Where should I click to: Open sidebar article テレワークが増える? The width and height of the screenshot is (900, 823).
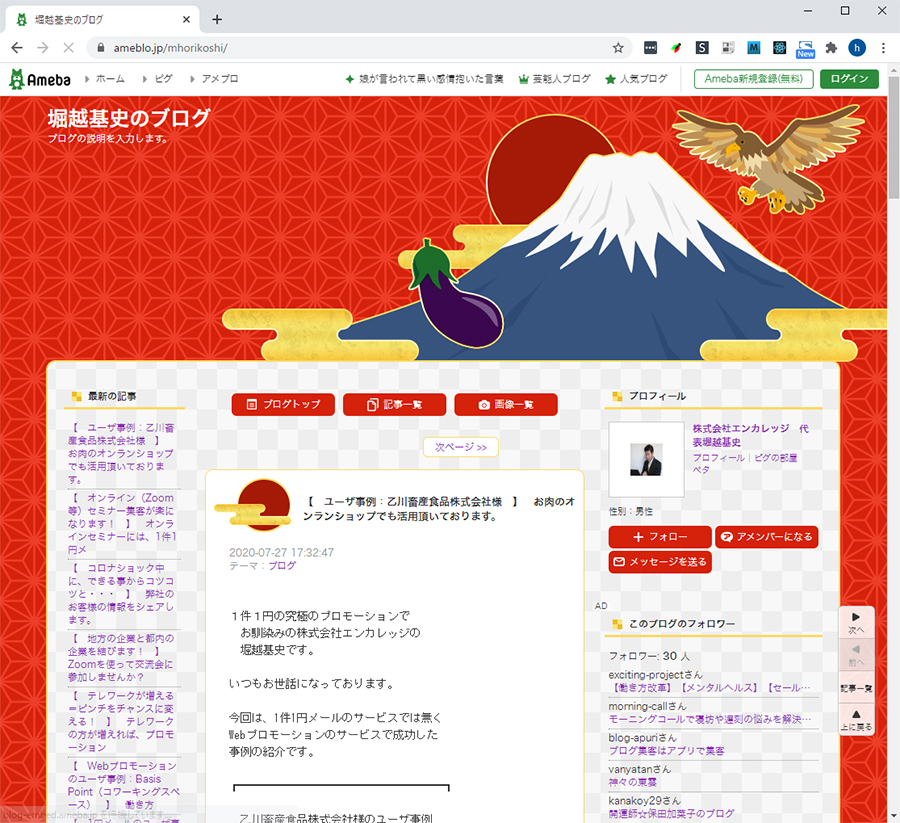pos(121,721)
